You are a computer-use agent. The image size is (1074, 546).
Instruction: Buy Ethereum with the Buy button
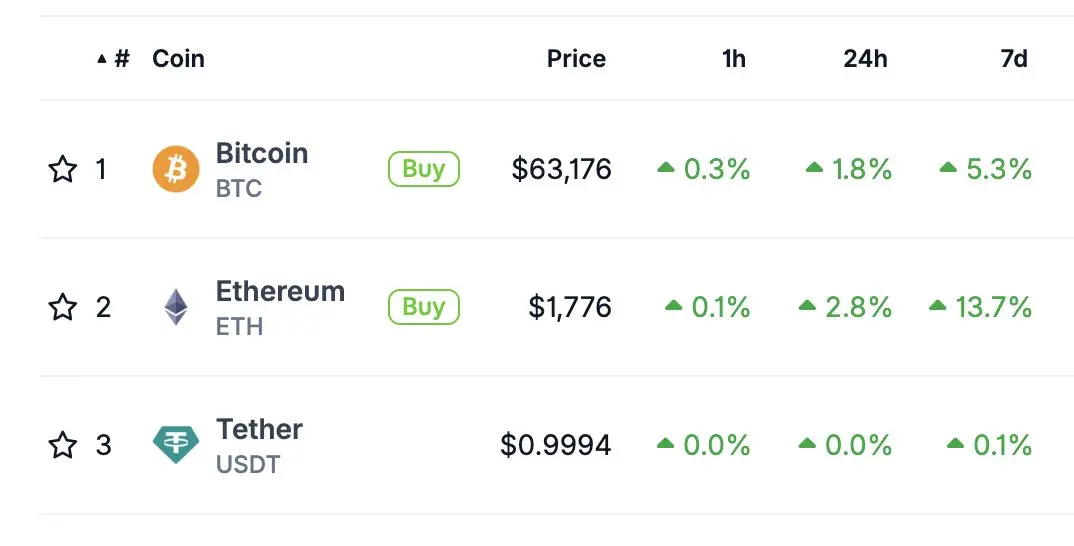[424, 307]
